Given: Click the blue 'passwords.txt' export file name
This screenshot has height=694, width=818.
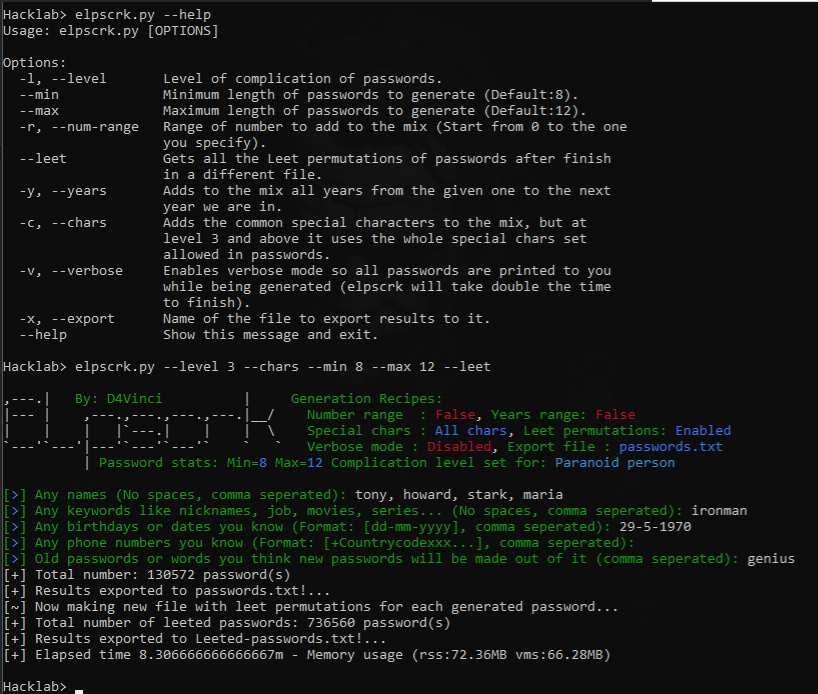Looking at the screenshot, I should coord(671,447).
